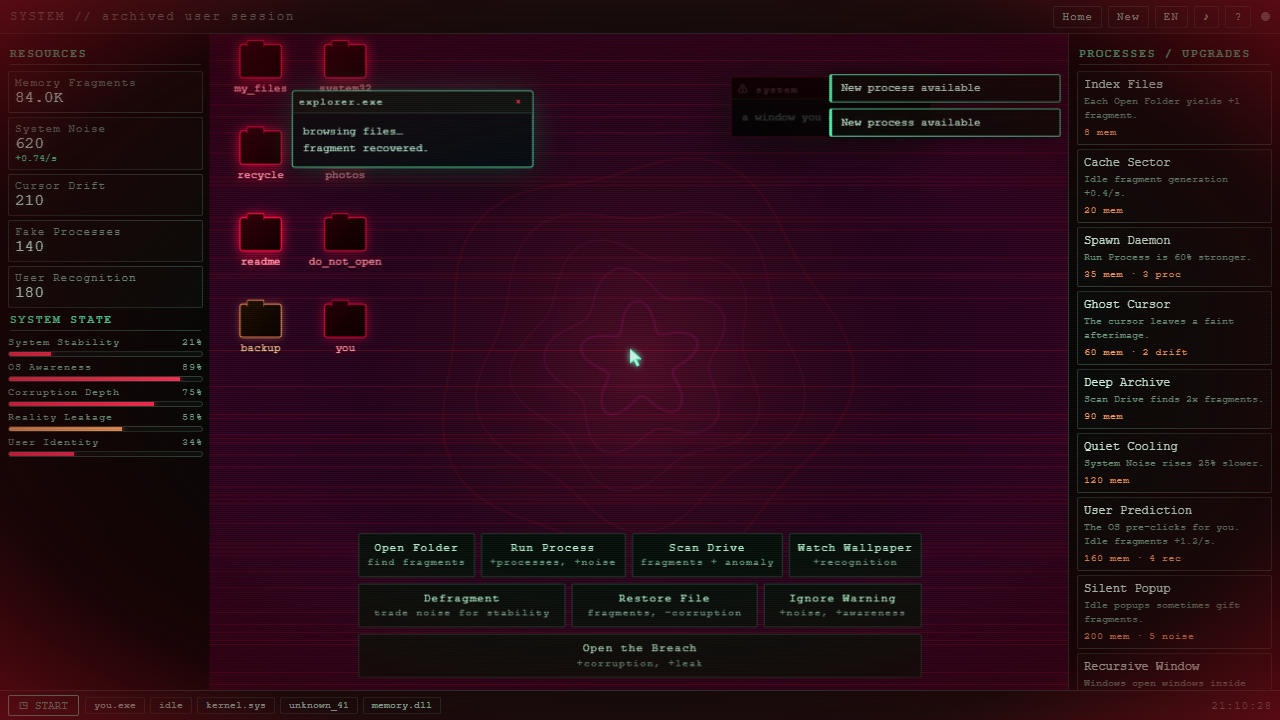Purchase the Ghost Cursor upgrade
Viewport: 1280px width, 720px height.
(x=1174, y=327)
